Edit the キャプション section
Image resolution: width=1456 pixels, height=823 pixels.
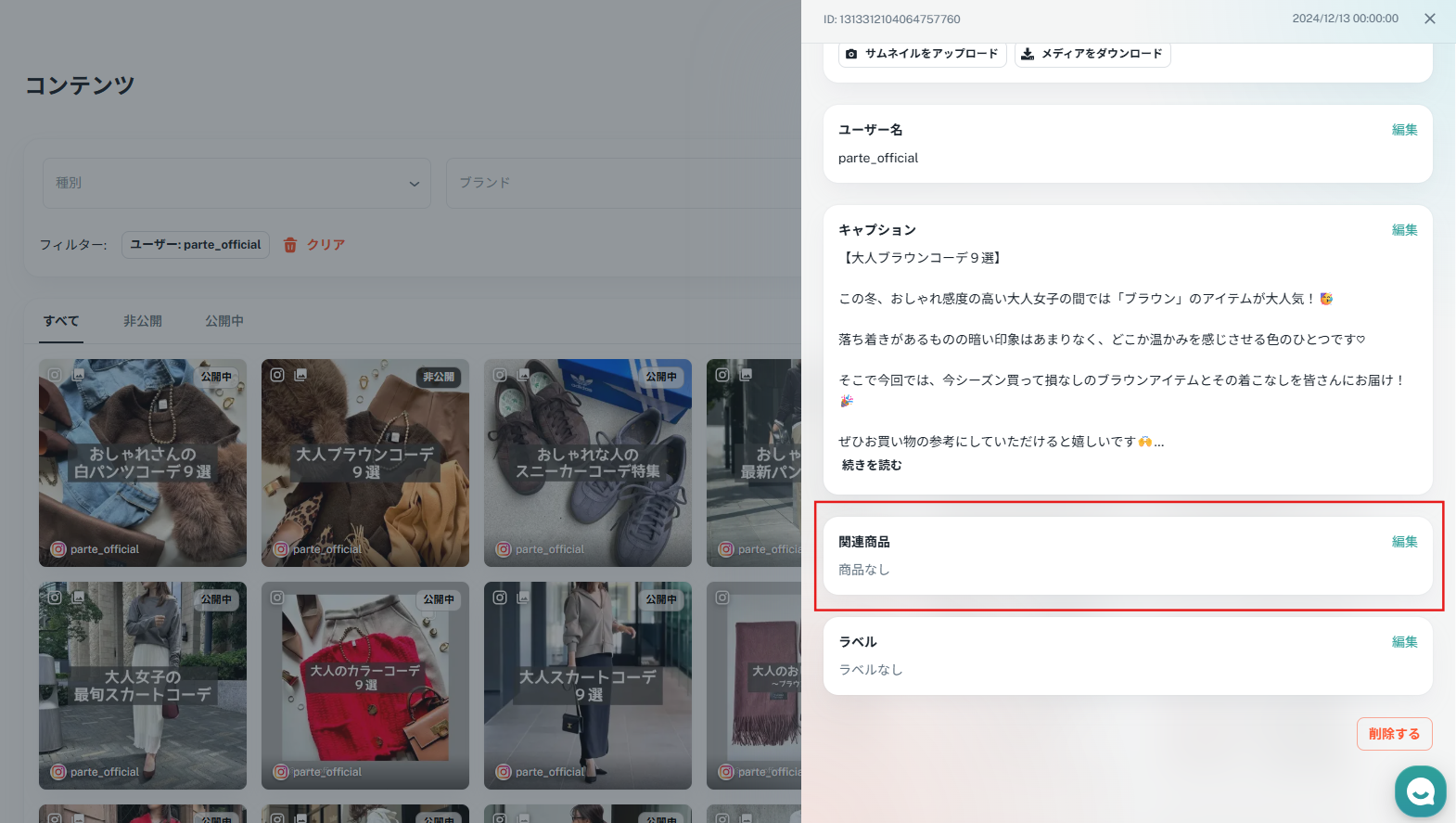(x=1404, y=230)
